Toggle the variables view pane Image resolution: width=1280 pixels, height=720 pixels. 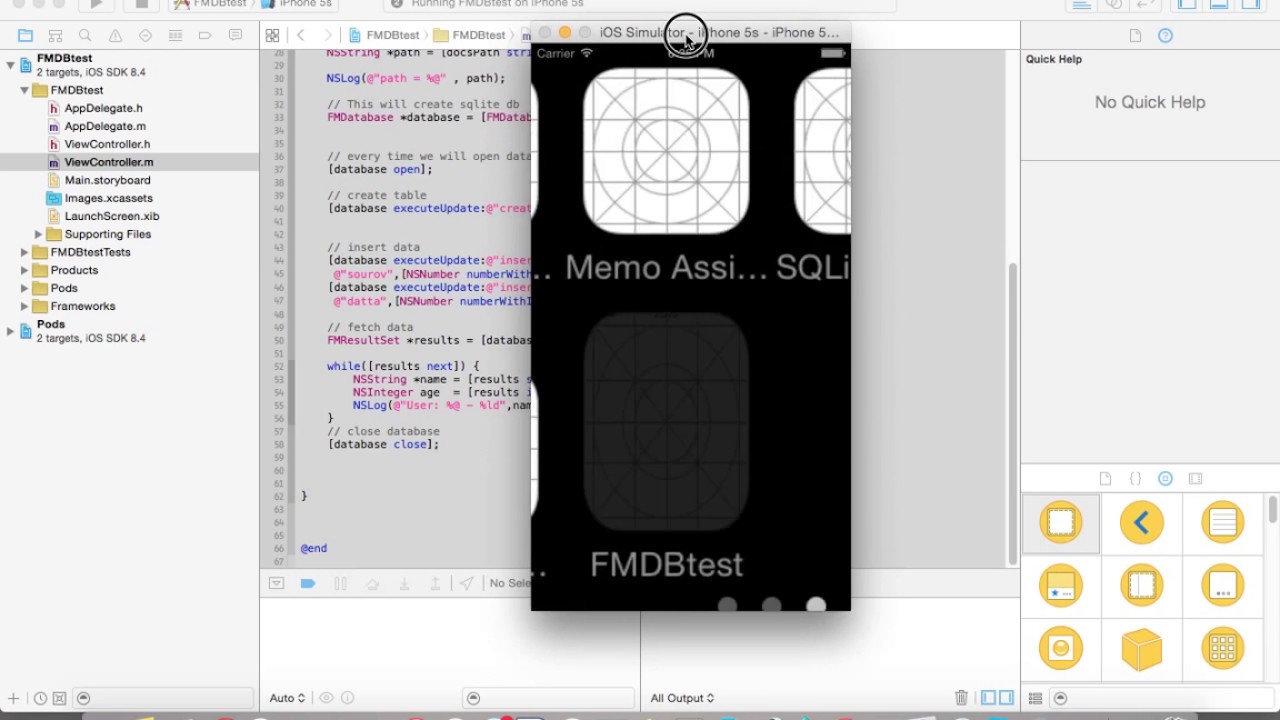(989, 698)
